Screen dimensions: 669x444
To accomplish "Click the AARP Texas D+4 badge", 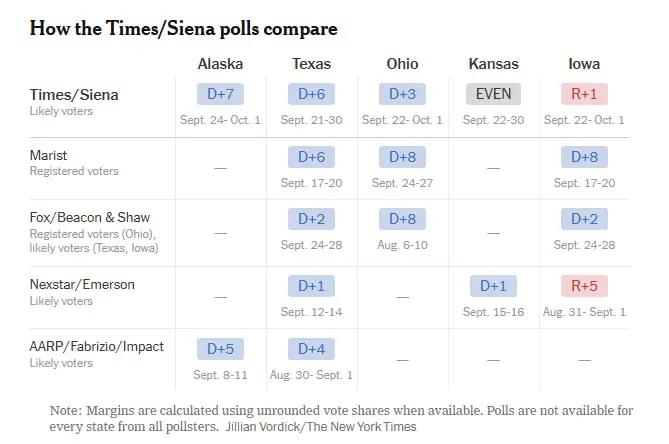I will coord(311,349).
